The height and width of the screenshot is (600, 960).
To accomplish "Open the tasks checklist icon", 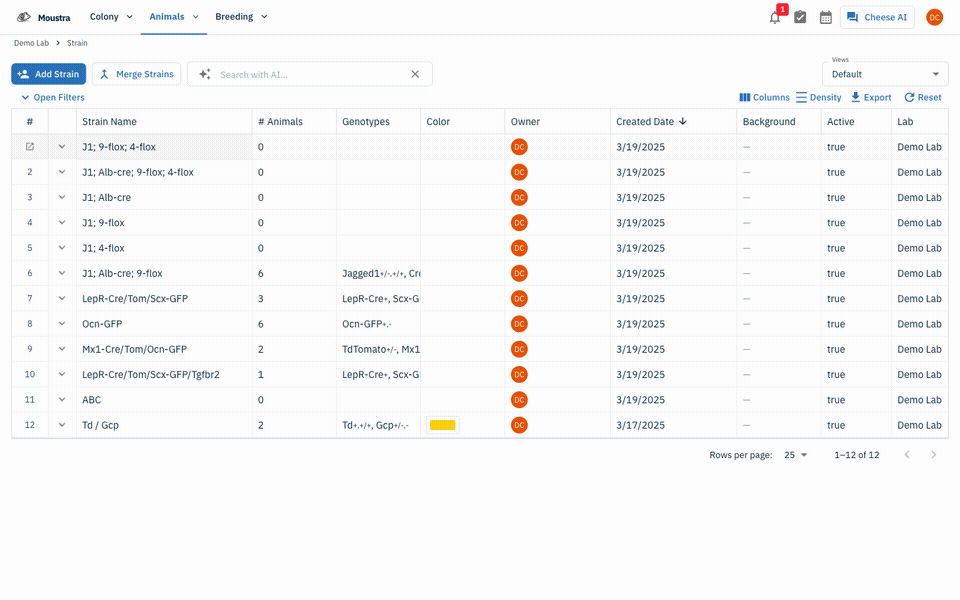I will (x=800, y=17).
